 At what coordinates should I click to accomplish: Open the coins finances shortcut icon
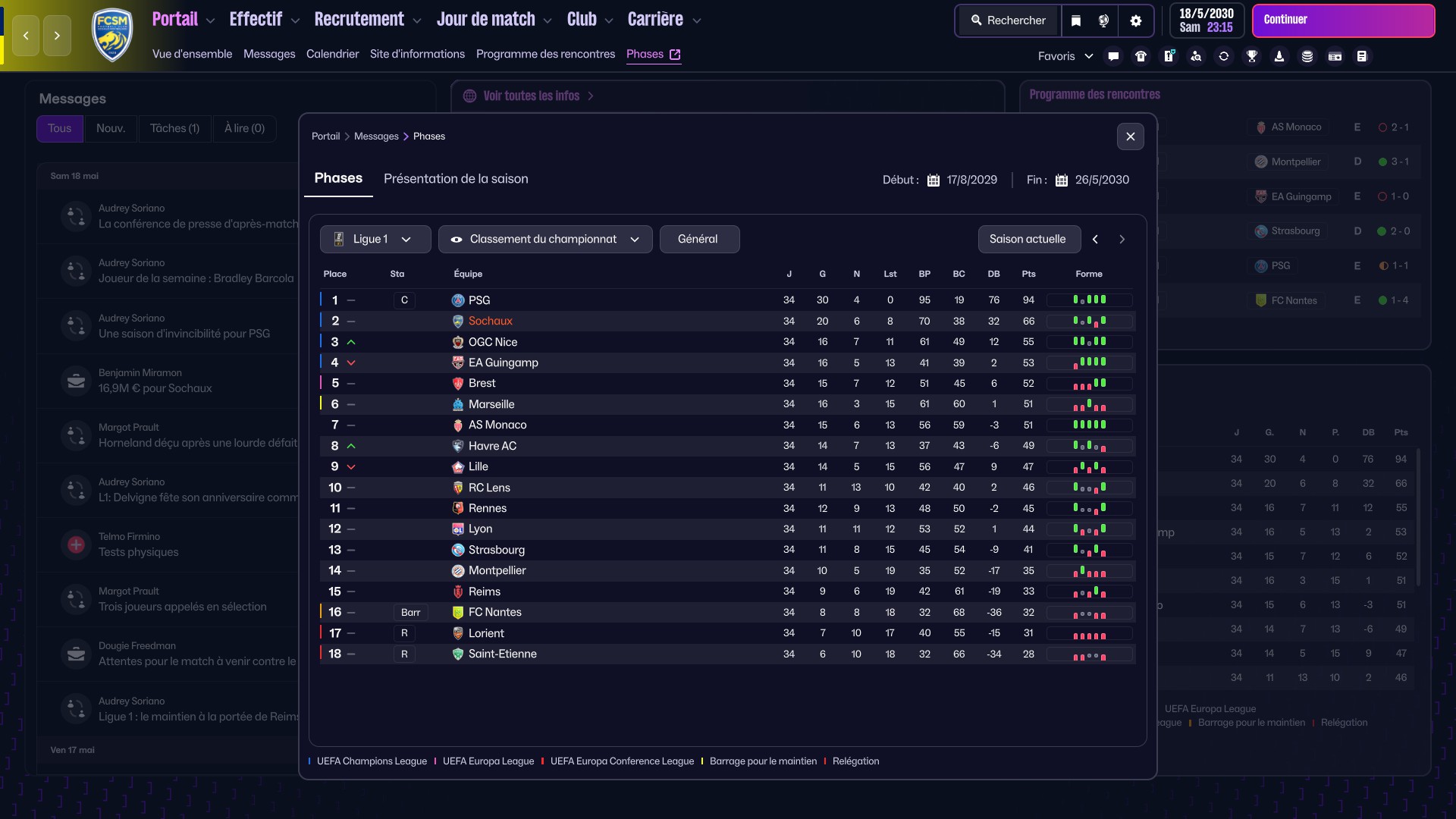click(1307, 56)
